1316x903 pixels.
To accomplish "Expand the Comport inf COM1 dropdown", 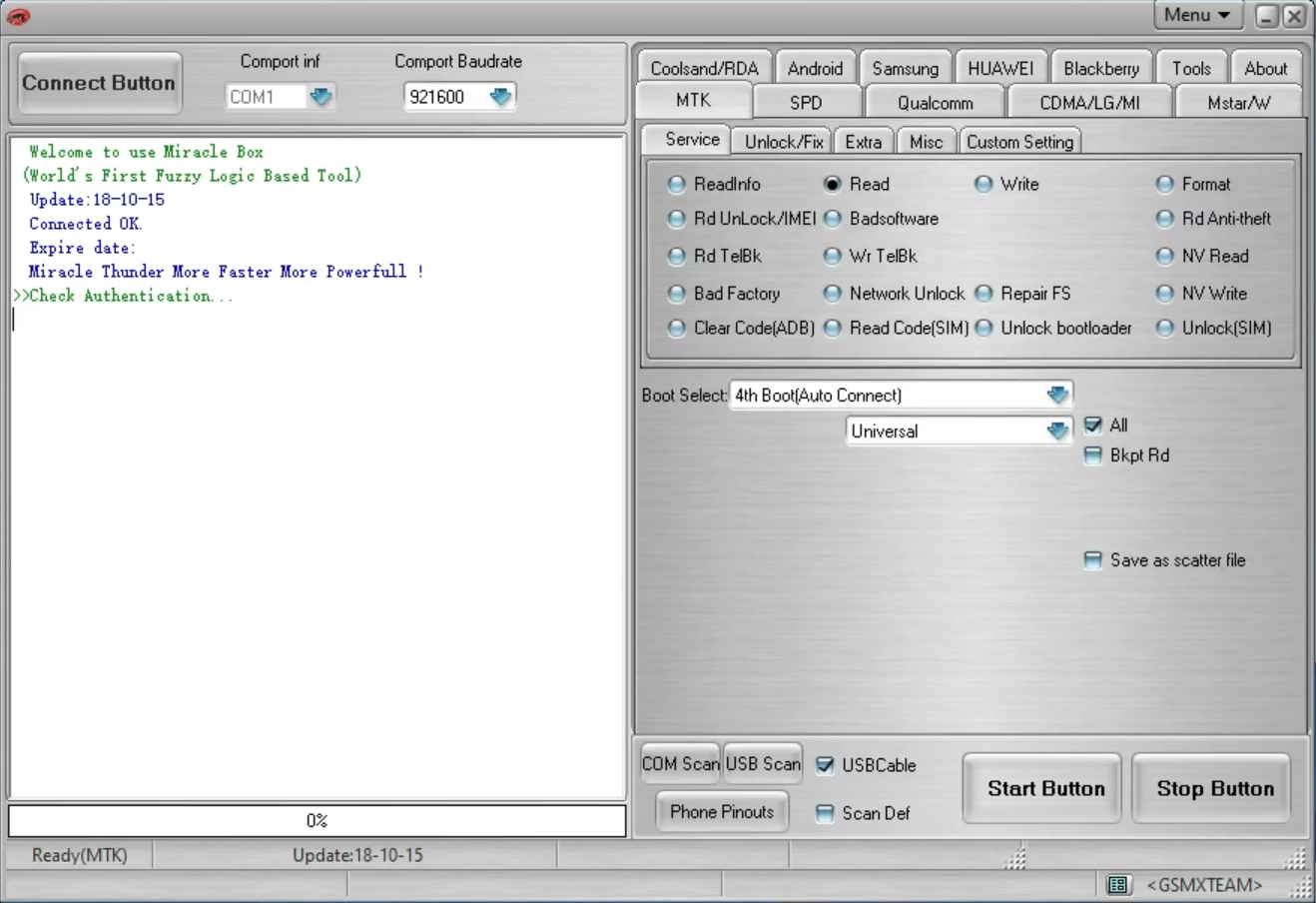I will 321,97.
